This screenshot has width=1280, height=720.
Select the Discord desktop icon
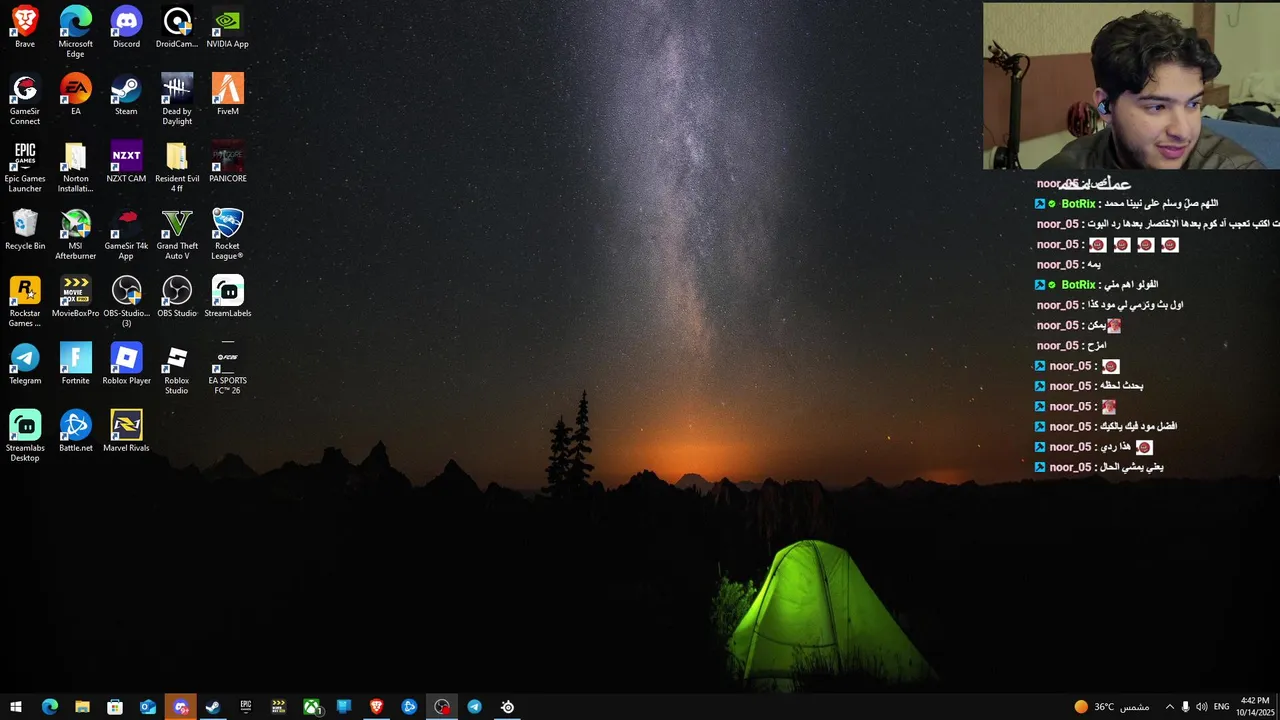[126, 27]
